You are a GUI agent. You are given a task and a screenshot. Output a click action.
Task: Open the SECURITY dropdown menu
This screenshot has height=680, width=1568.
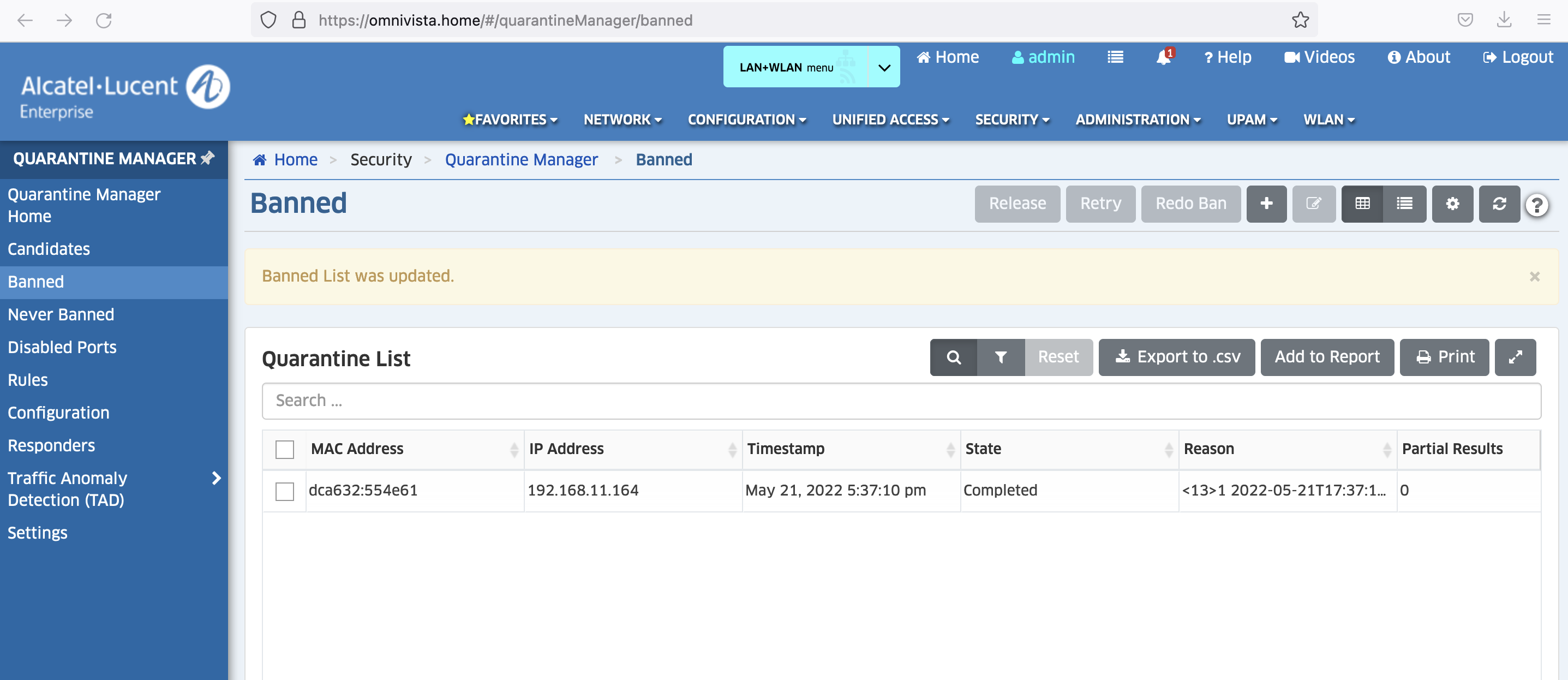click(x=1012, y=120)
